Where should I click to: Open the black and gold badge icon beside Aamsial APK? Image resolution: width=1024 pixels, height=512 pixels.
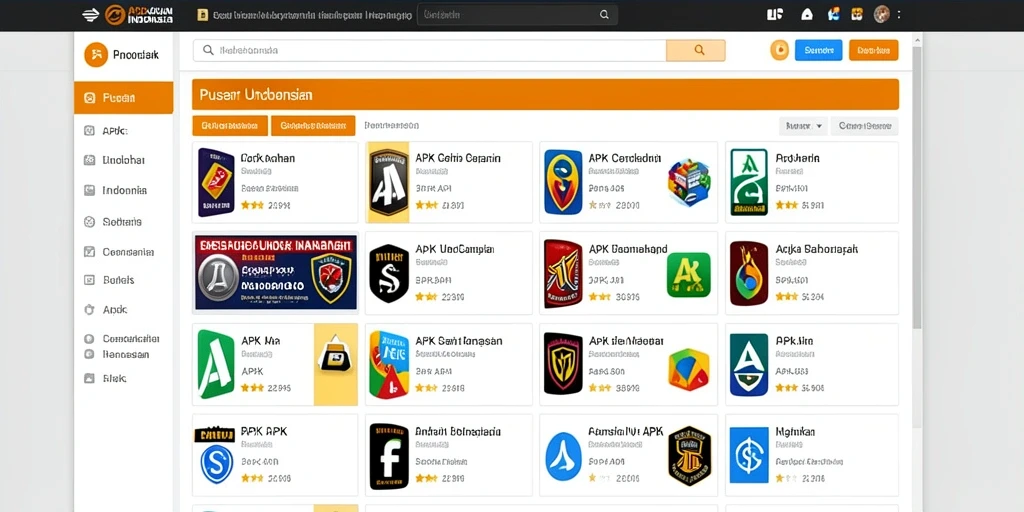pos(688,456)
